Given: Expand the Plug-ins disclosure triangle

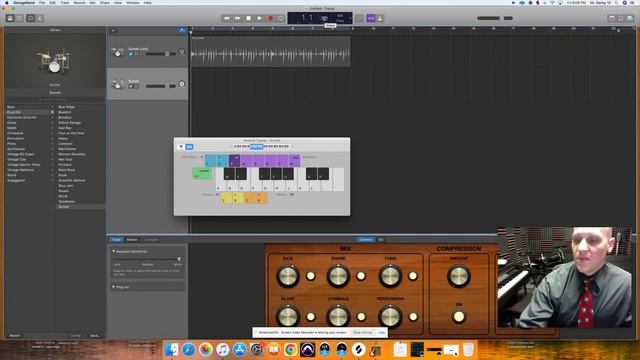Looking at the screenshot, I should (113, 287).
